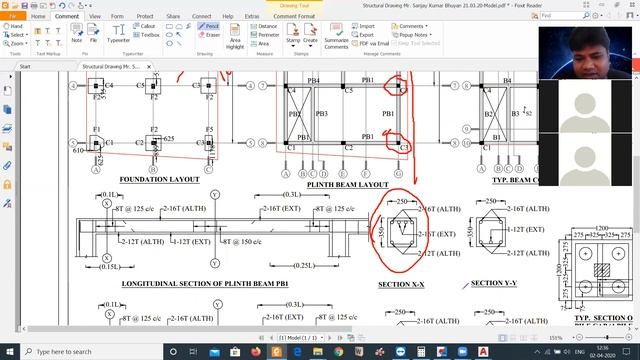Viewport: 640px width, 360px height.
Task: Open the attachments paperclip panel
Action: click(7, 166)
